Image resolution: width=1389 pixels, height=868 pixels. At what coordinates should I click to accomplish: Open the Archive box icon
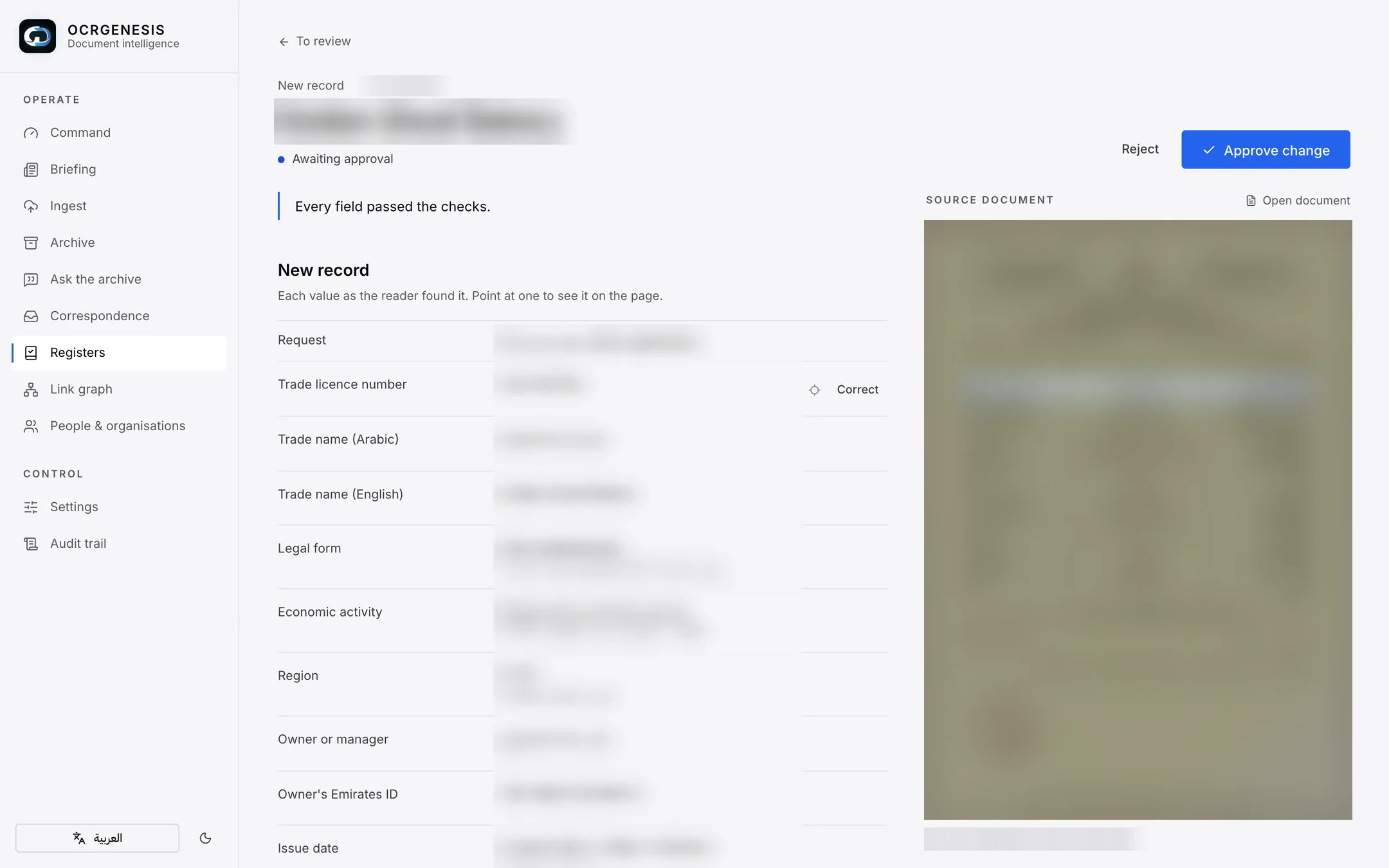[x=31, y=243]
